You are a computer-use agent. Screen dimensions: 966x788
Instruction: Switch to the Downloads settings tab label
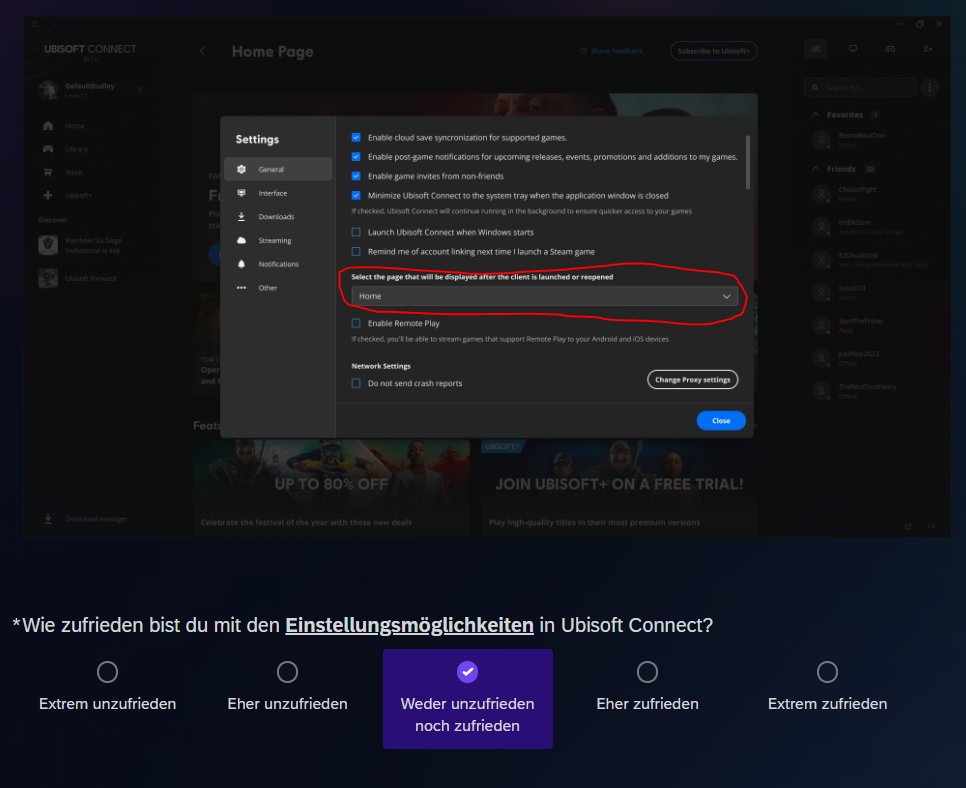click(x=277, y=216)
